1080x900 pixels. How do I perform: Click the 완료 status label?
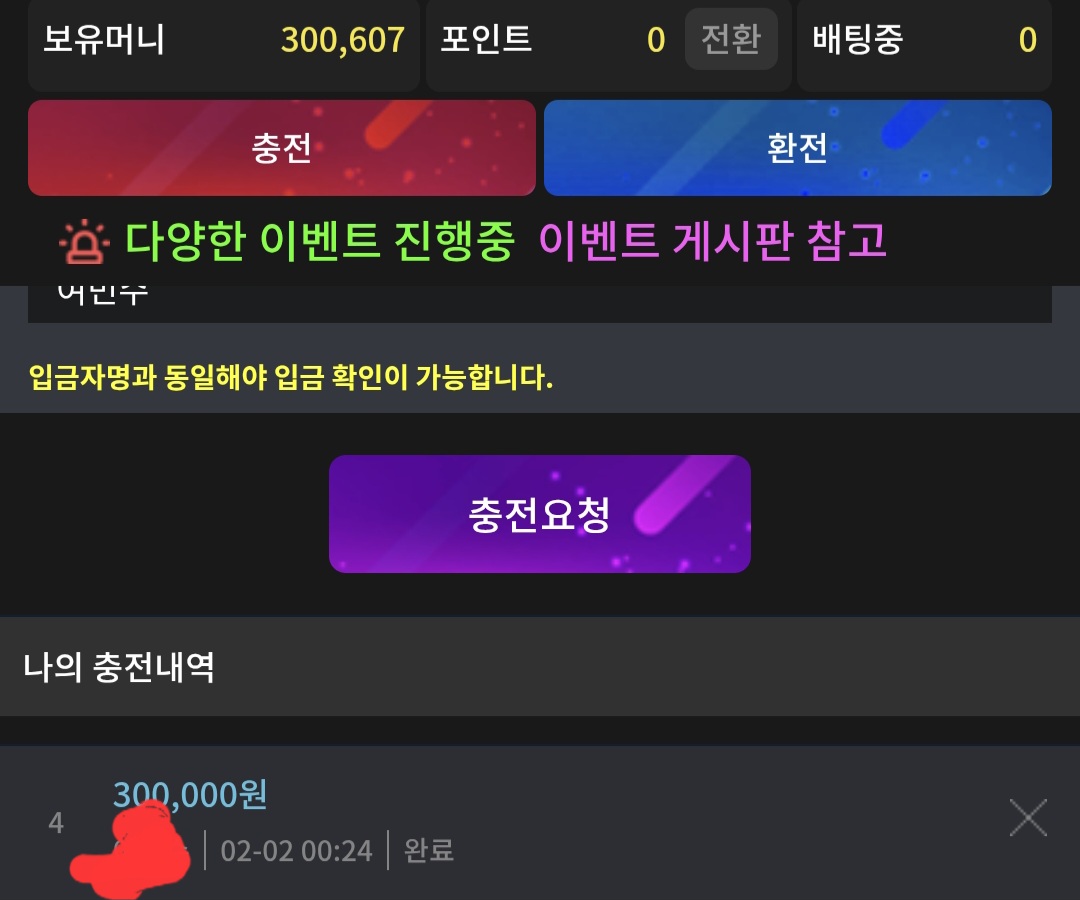tap(428, 850)
